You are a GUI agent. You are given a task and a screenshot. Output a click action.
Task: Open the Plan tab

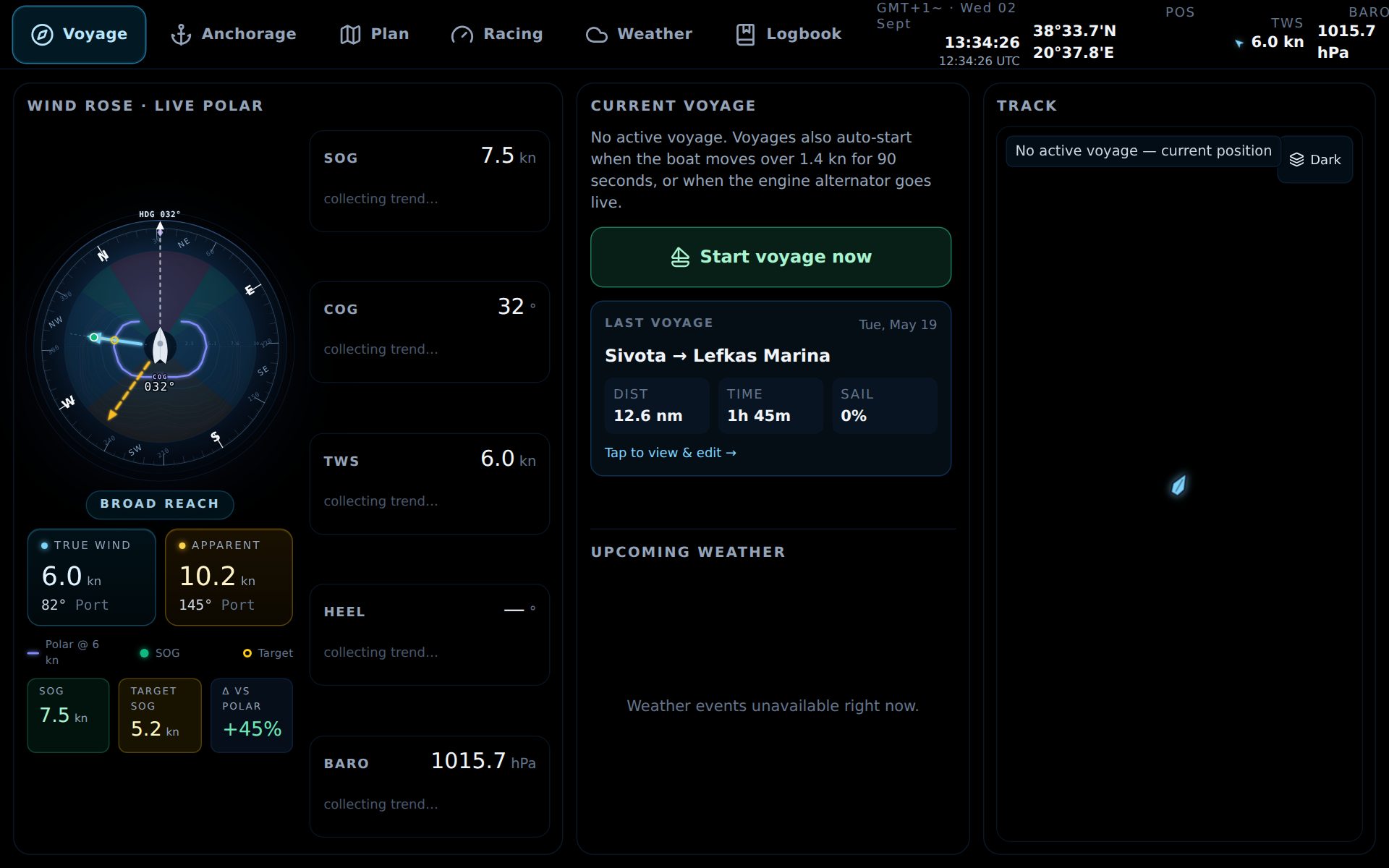[x=374, y=35]
